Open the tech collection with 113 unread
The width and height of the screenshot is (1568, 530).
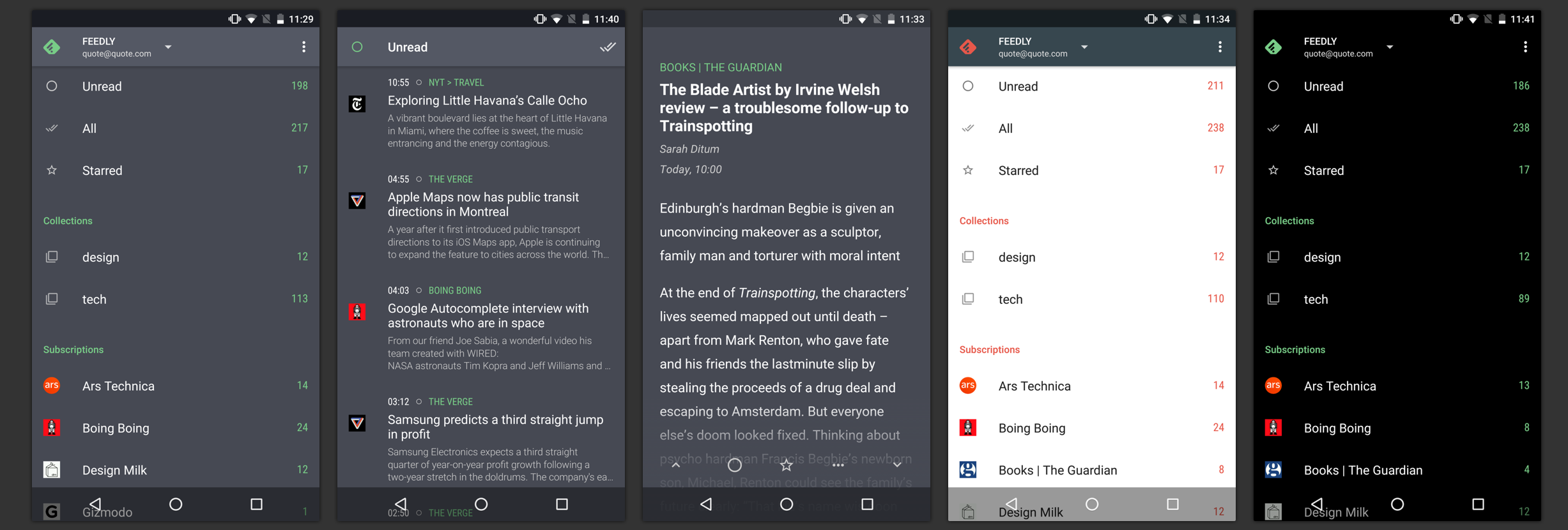pyautogui.click(x=176, y=299)
